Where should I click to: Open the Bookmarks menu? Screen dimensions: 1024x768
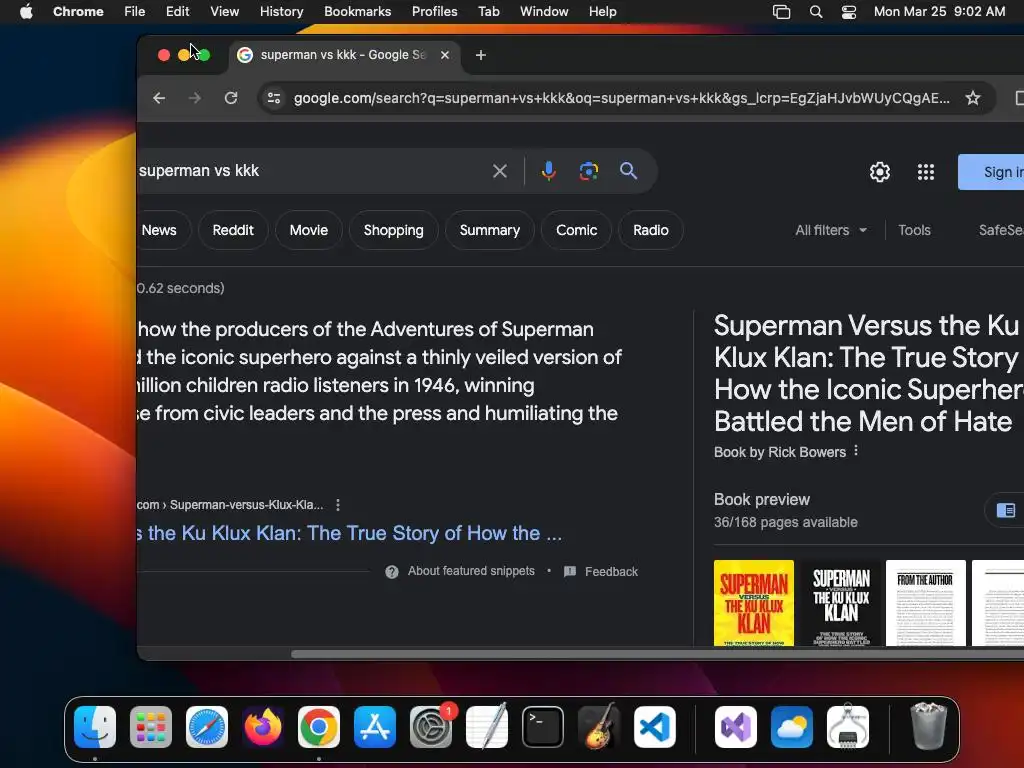coord(358,12)
